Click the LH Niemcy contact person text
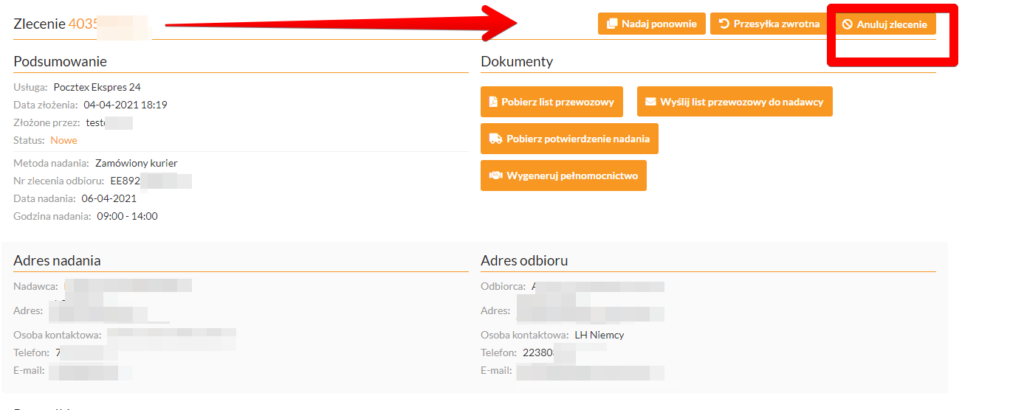 599,335
